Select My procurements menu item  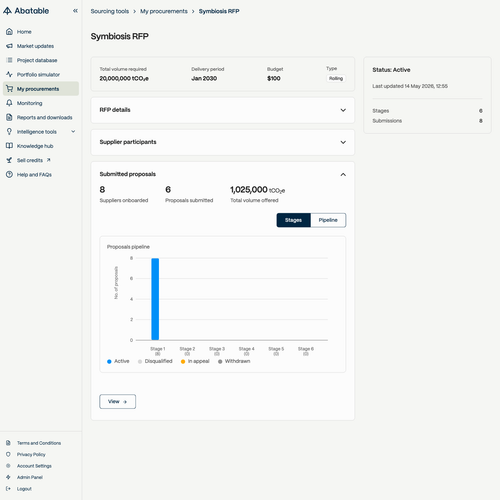41,89
